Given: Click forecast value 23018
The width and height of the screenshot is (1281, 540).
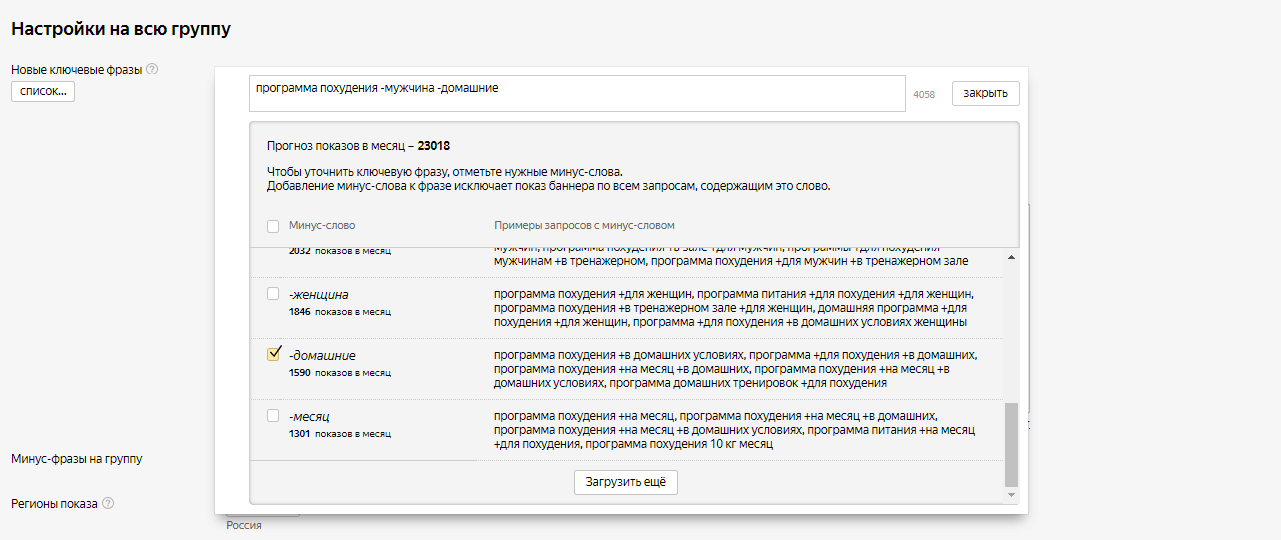Looking at the screenshot, I should (x=433, y=146).
